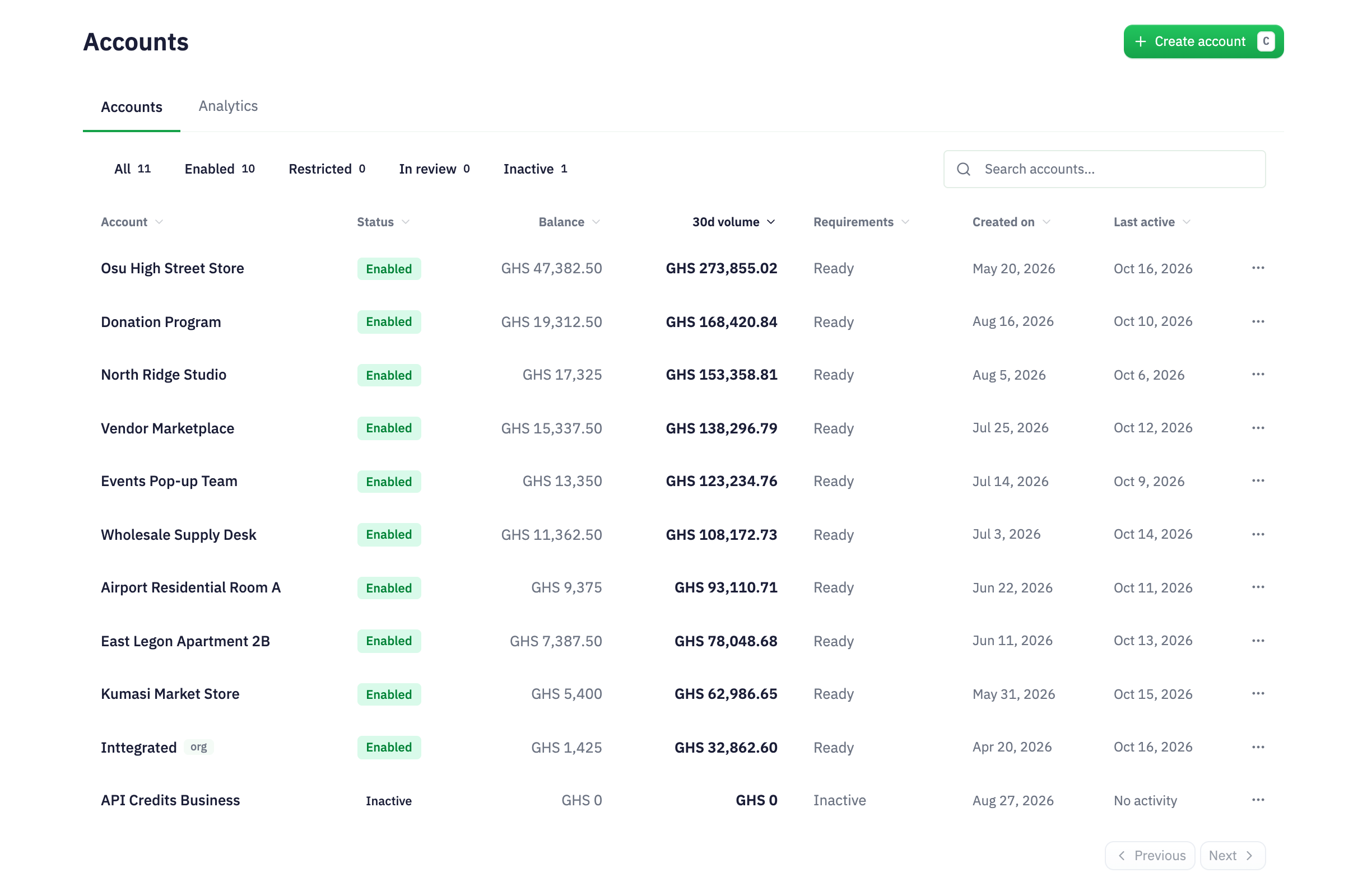The image size is (1367, 896).
Task: Filter by Enabled accounts
Action: 220,169
